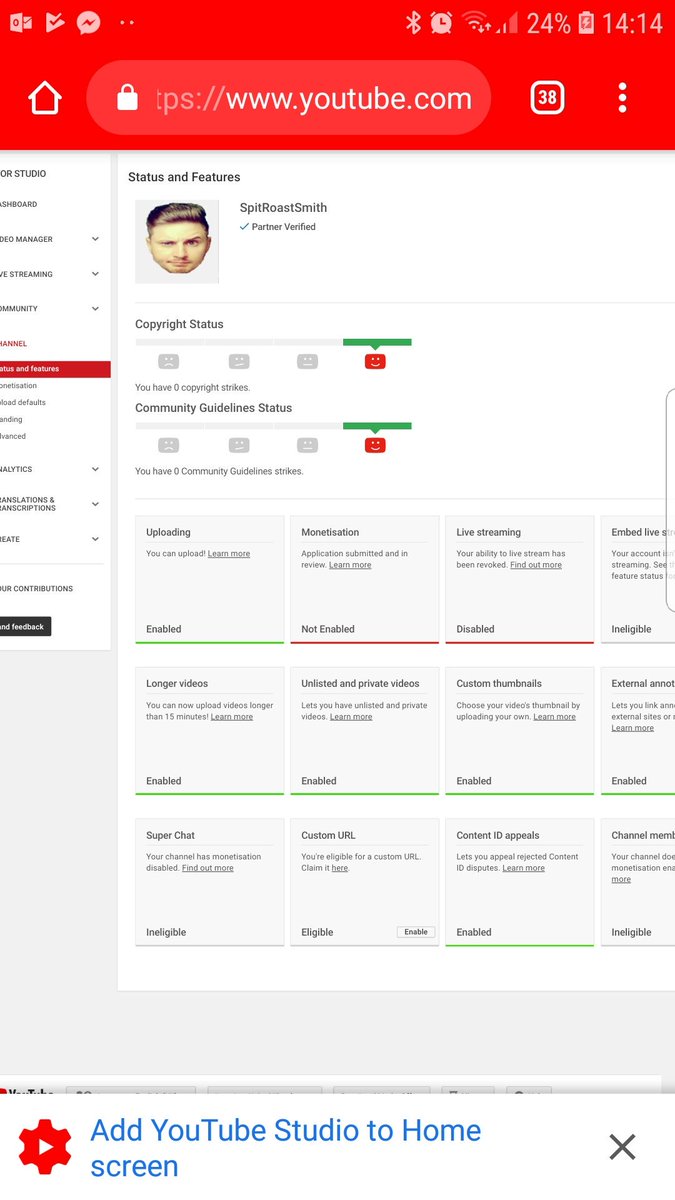Screen dimensions: 675x1200
Task: Click the 'here' link in Custom URL card
Action: 340,868
